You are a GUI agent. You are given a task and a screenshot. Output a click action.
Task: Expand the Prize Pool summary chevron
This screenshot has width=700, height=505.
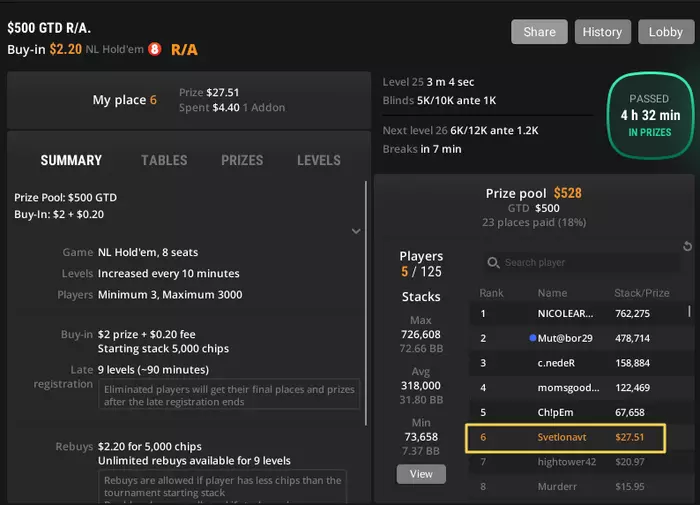click(356, 231)
